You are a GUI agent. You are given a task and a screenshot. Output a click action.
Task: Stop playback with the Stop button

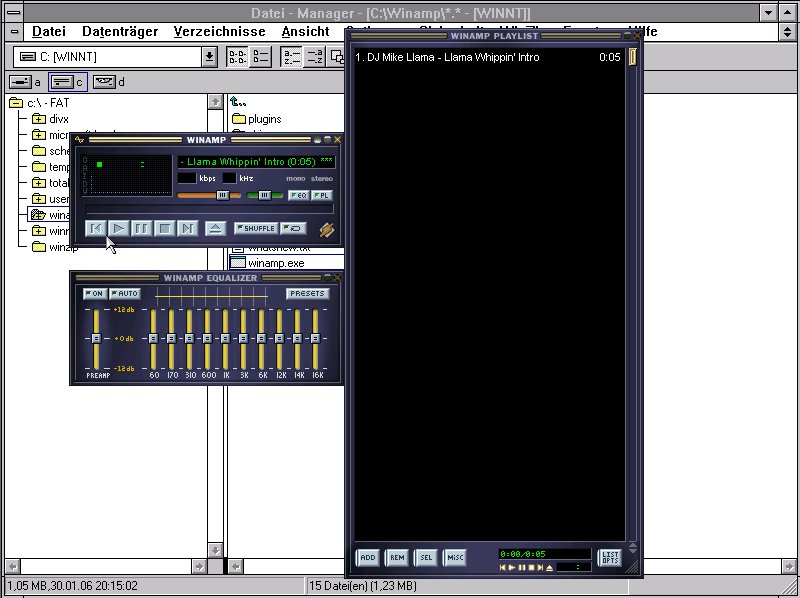tap(164, 228)
